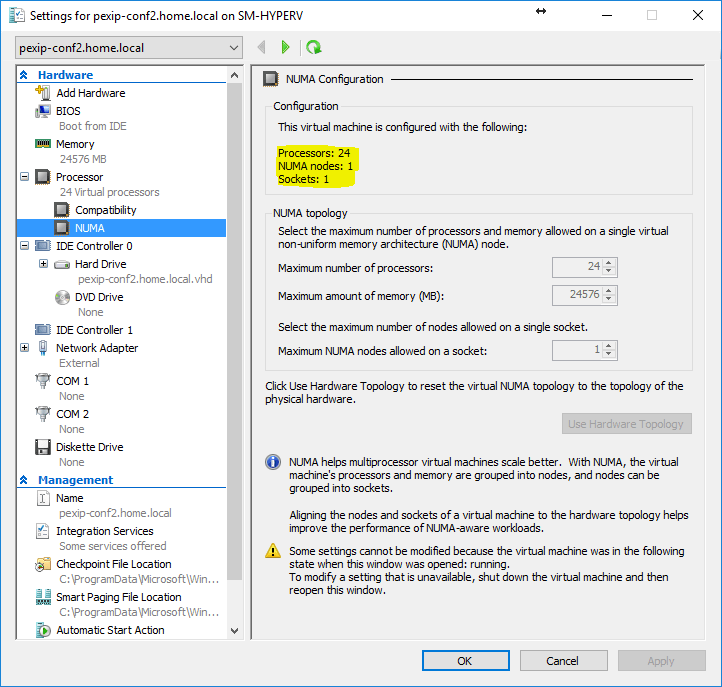Click the tree scrollbar up arrow
This screenshot has width=722, height=687.
[234, 75]
